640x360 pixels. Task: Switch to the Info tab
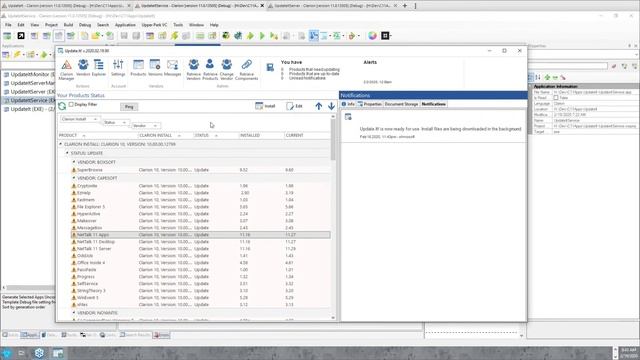pyautogui.click(x=348, y=104)
